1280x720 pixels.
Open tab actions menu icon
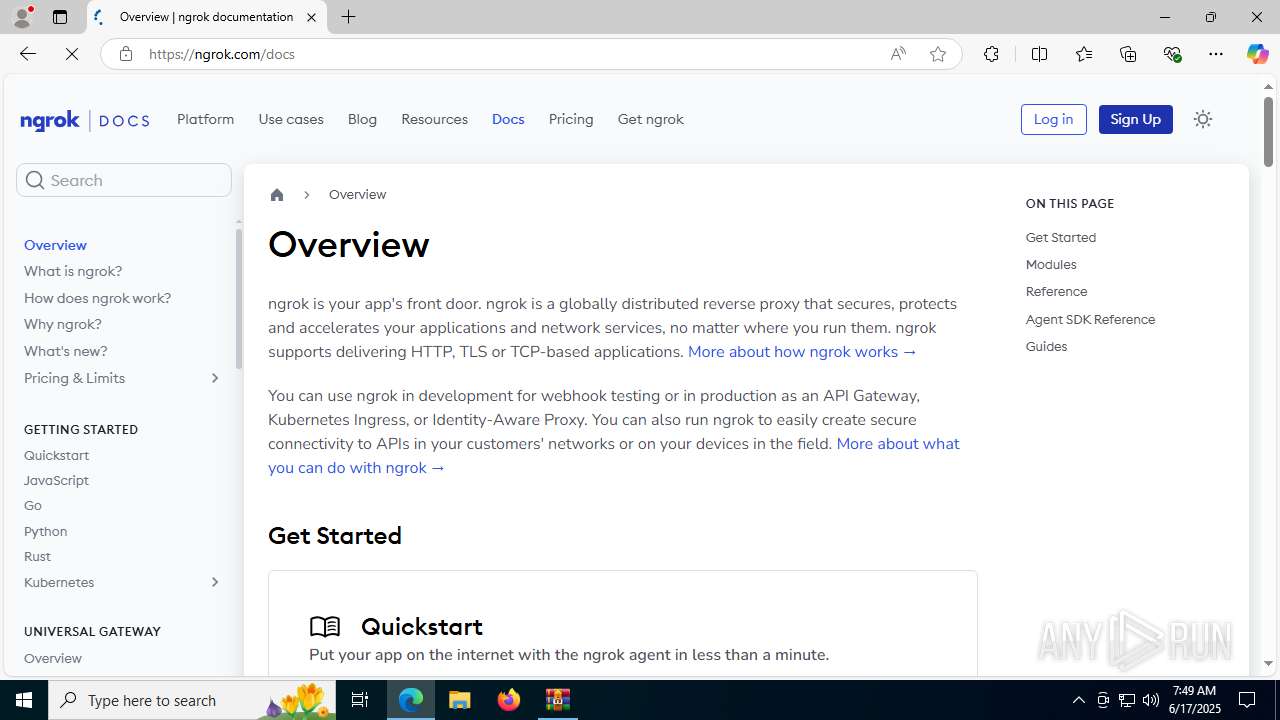(x=60, y=17)
